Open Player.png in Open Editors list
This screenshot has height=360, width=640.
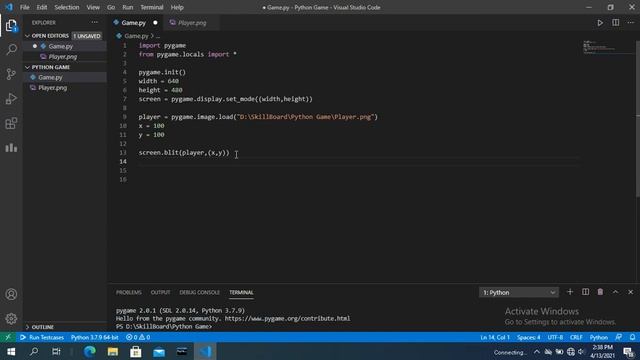point(65,57)
